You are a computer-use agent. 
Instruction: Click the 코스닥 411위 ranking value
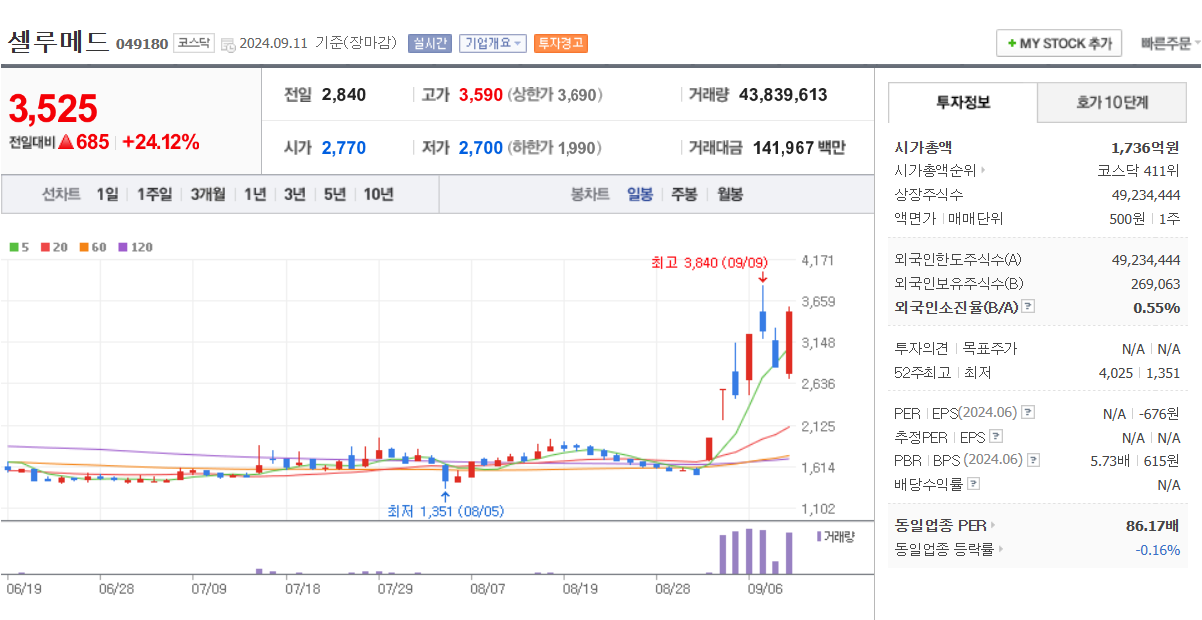click(x=1139, y=171)
